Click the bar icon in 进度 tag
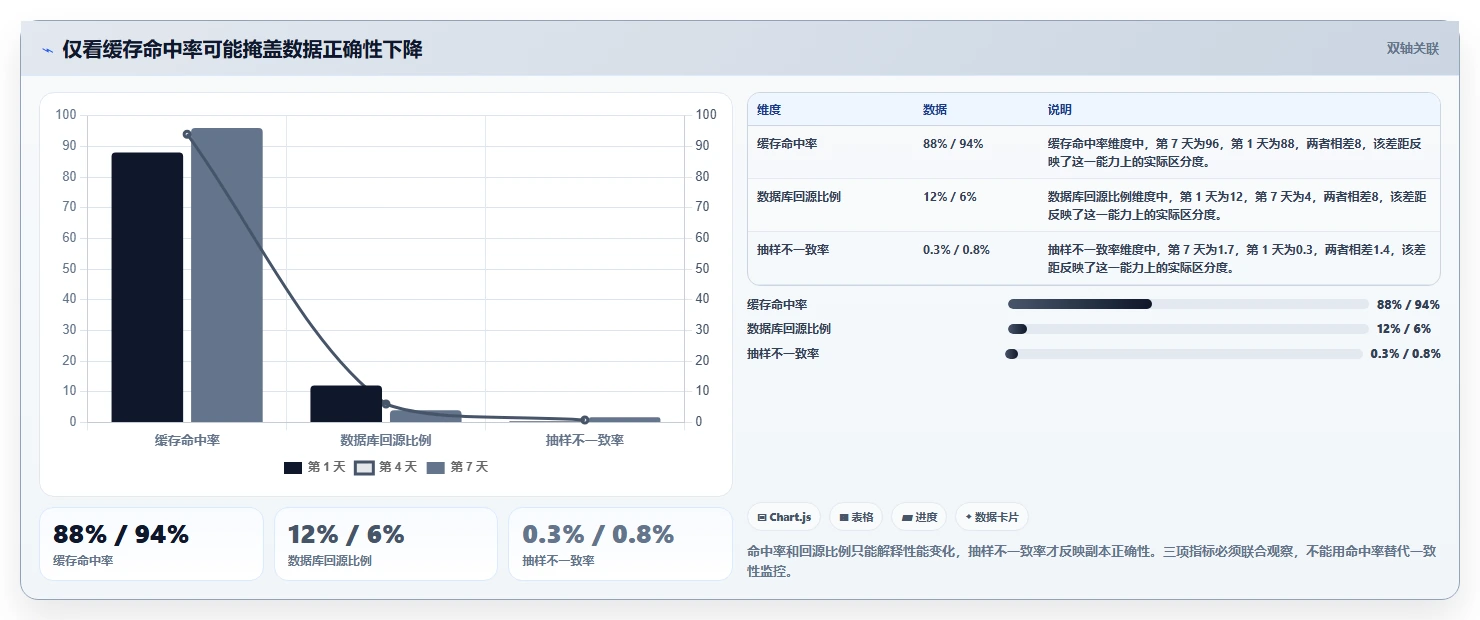Screen dimensions: 1480x620 pyautogui.click(x=907, y=518)
